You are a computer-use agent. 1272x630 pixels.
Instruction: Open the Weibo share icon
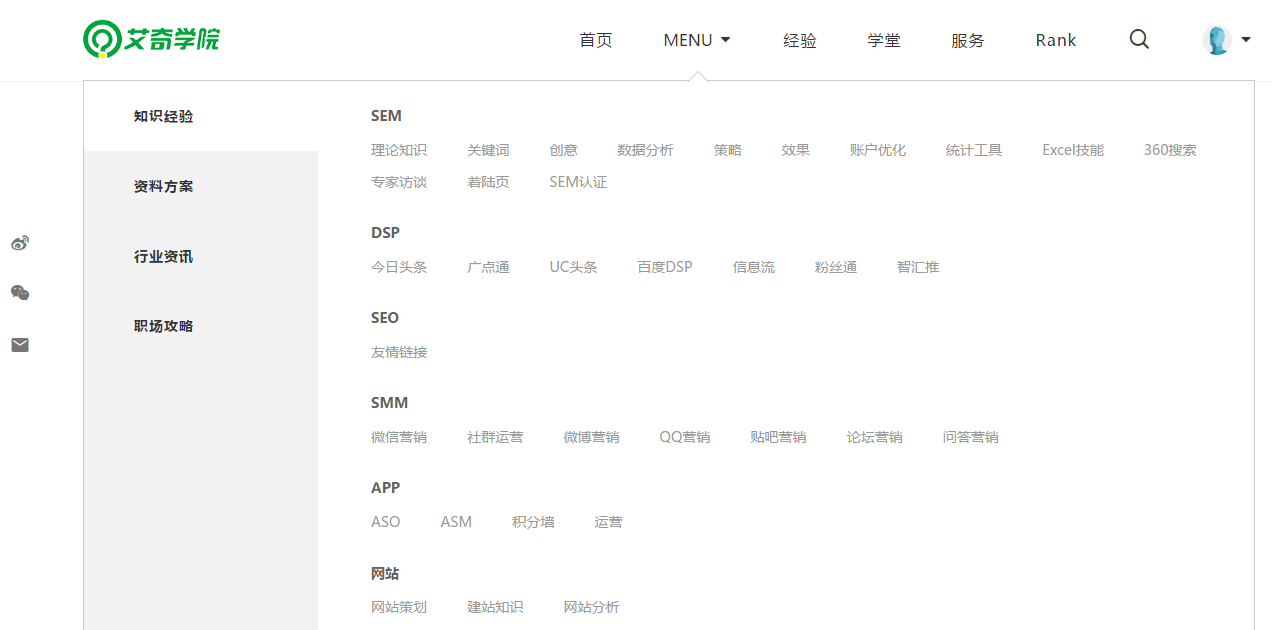click(x=20, y=243)
